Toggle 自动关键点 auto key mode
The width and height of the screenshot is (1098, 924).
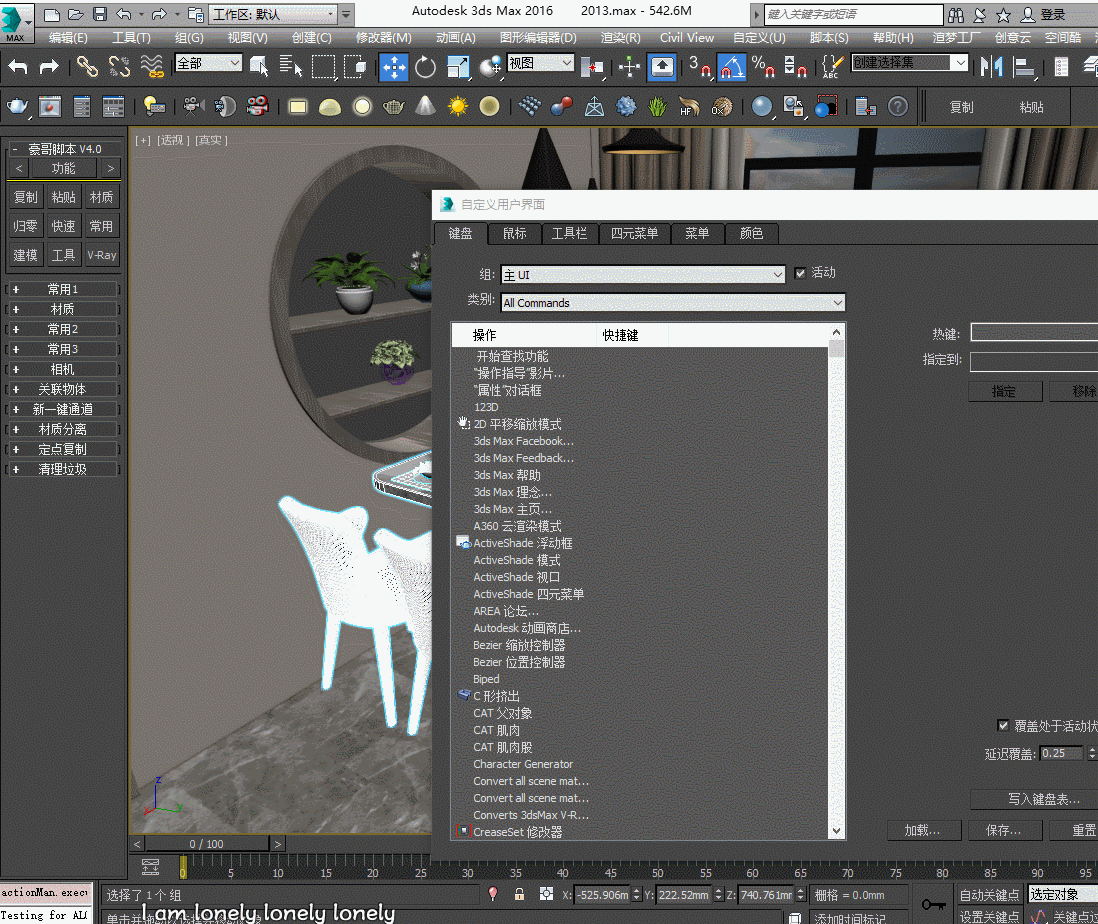989,895
